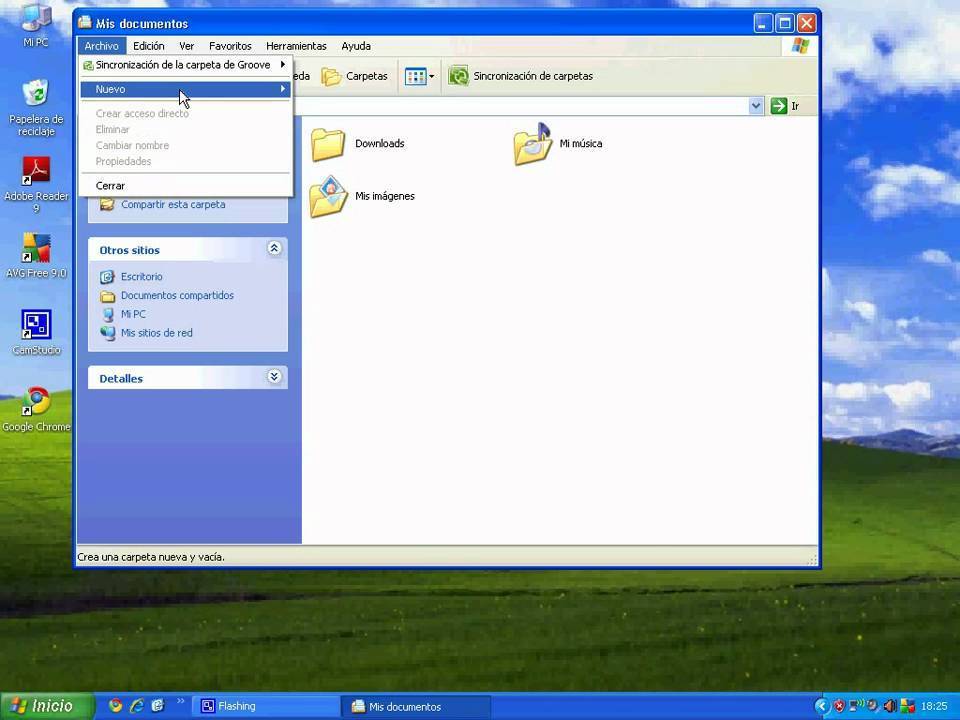Expand the Detalles panel
The image size is (960, 720).
point(274,377)
